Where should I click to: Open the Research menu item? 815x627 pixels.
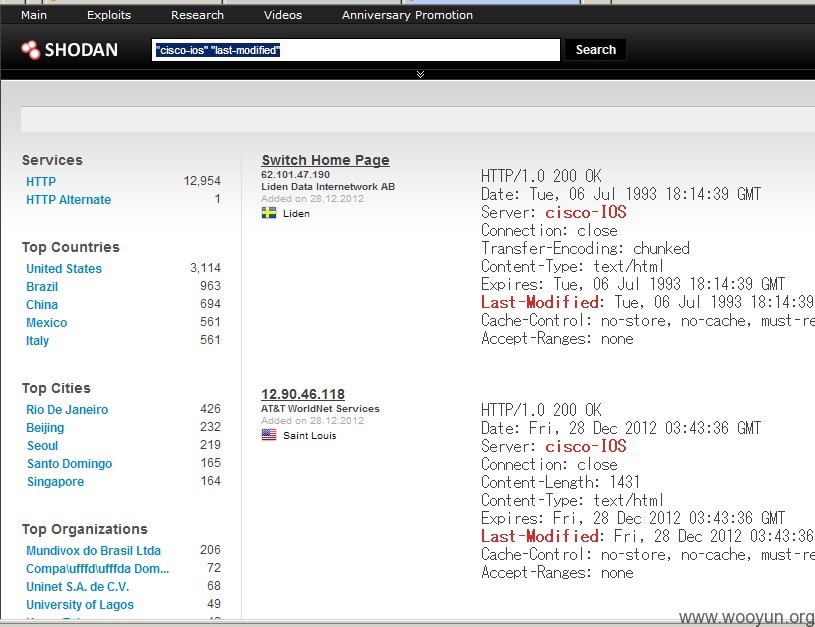198,15
